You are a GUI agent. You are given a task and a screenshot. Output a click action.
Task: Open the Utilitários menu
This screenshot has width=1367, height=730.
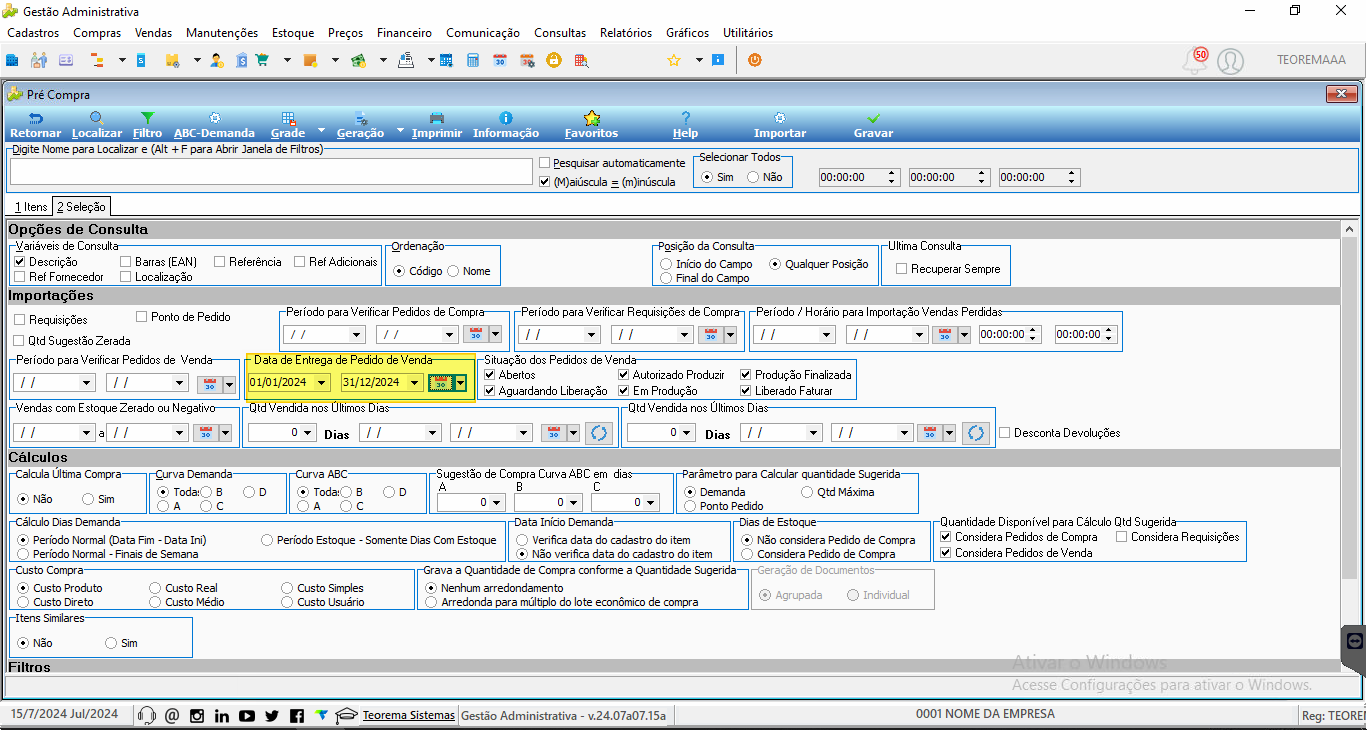(748, 33)
